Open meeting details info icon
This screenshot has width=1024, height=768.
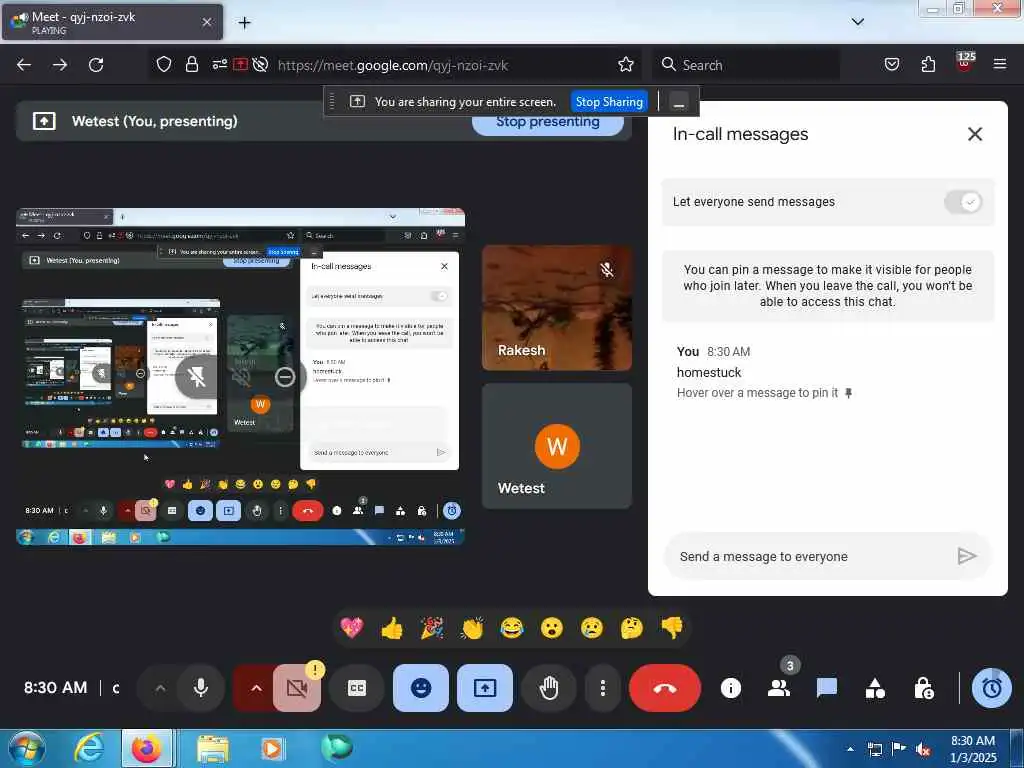point(731,688)
